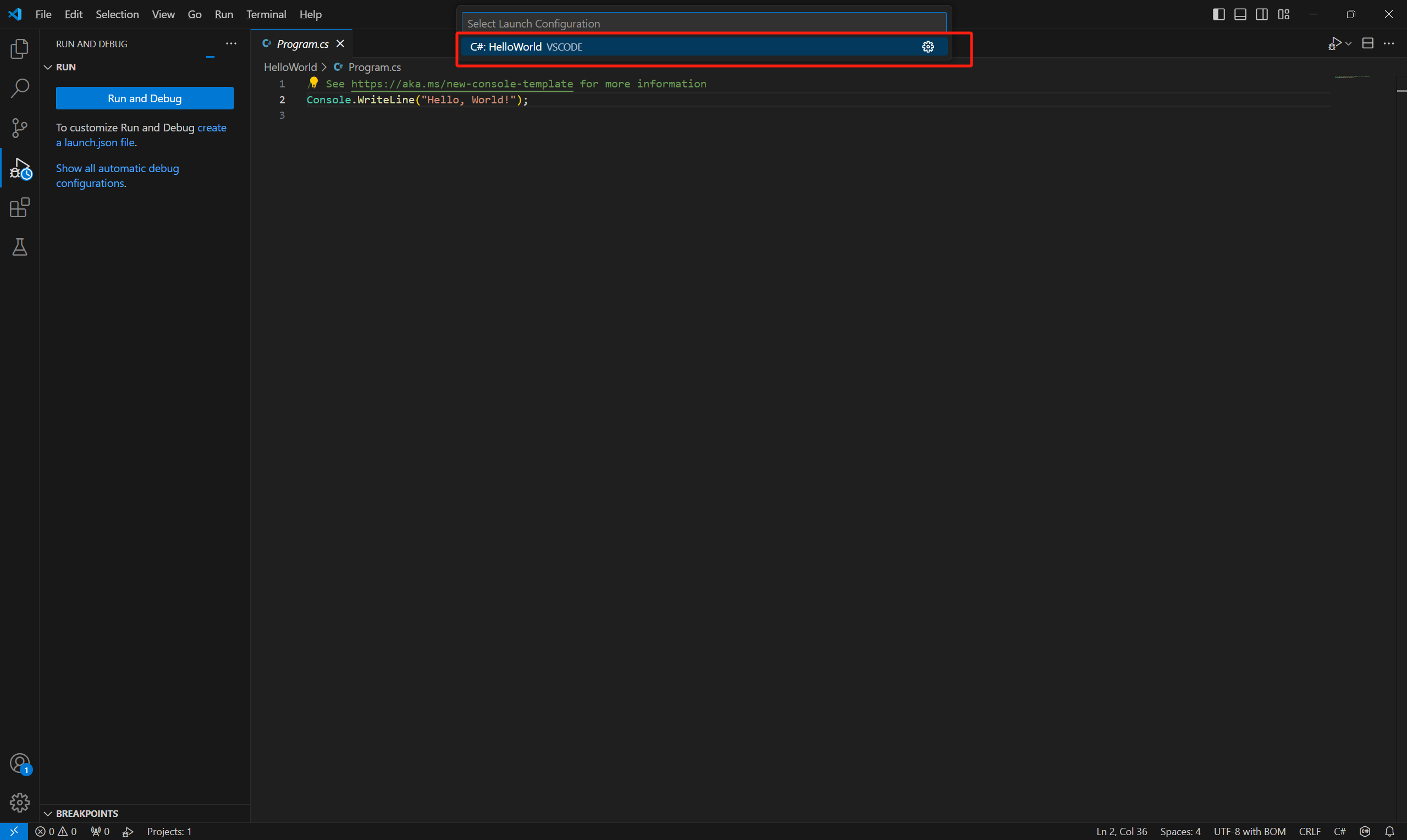Click Show all automatic debug configurations link
The height and width of the screenshot is (840, 1407).
coord(117,175)
